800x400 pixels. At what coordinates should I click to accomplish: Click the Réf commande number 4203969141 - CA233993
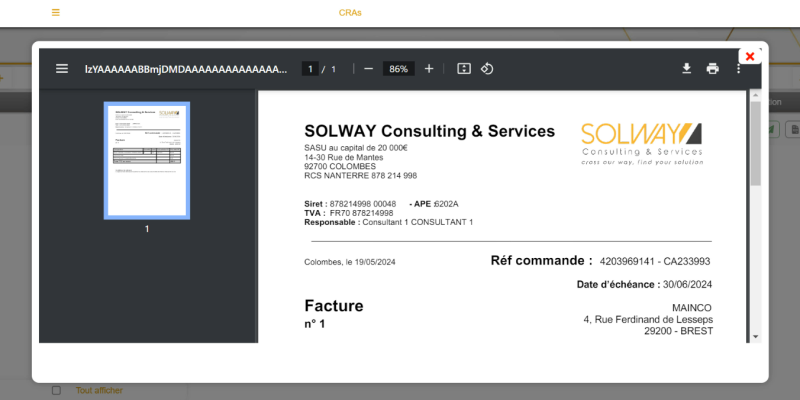(655, 262)
